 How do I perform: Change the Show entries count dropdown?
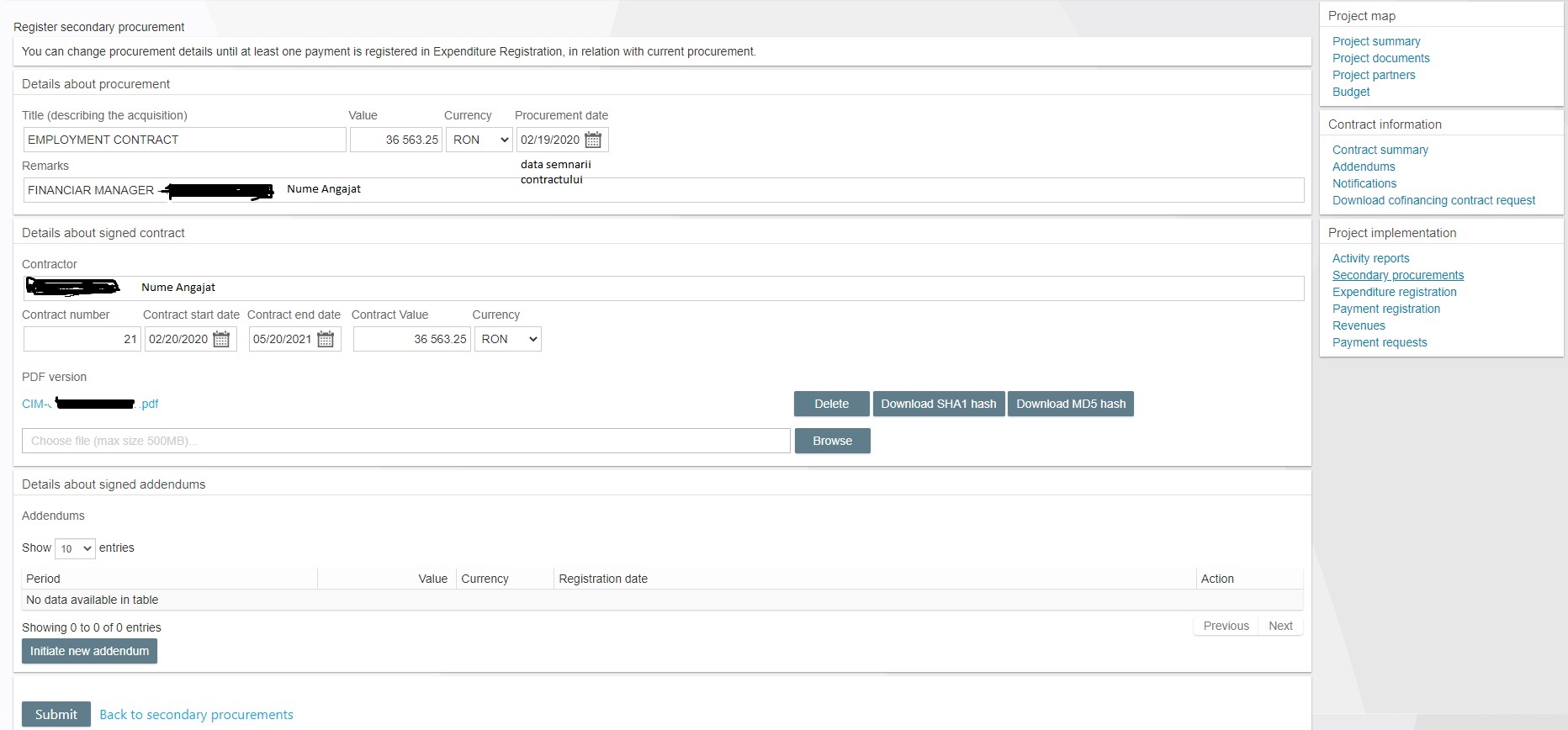75,548
